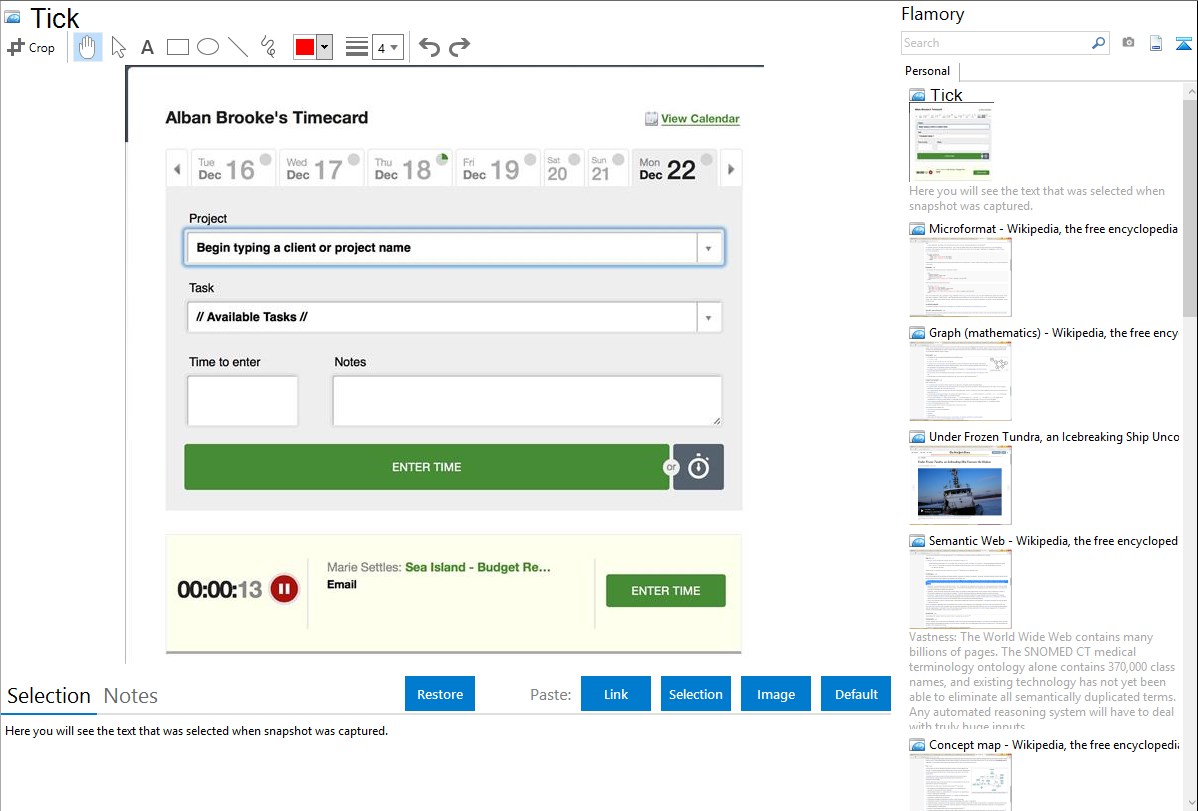Start the timer with stopwatch icon
The width and height of the screenshot is (1198, 811).
[698, 467]
